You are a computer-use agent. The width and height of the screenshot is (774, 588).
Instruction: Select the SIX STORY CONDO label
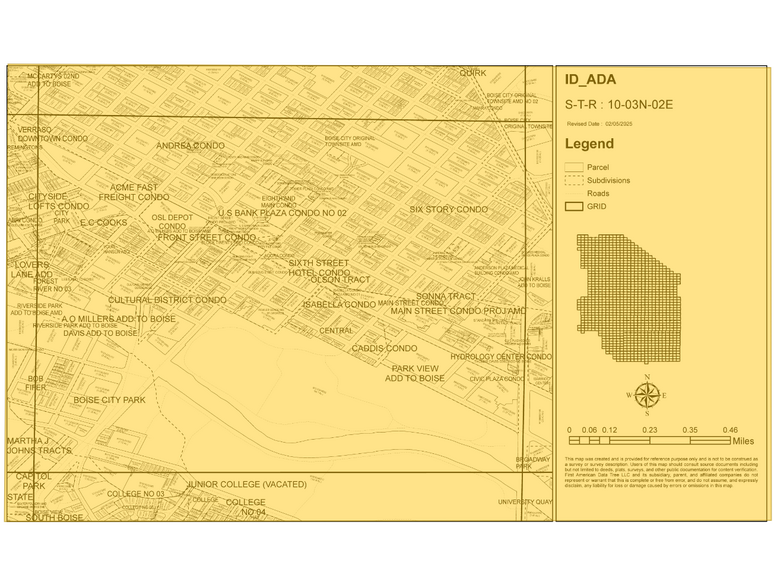point(448,210)
